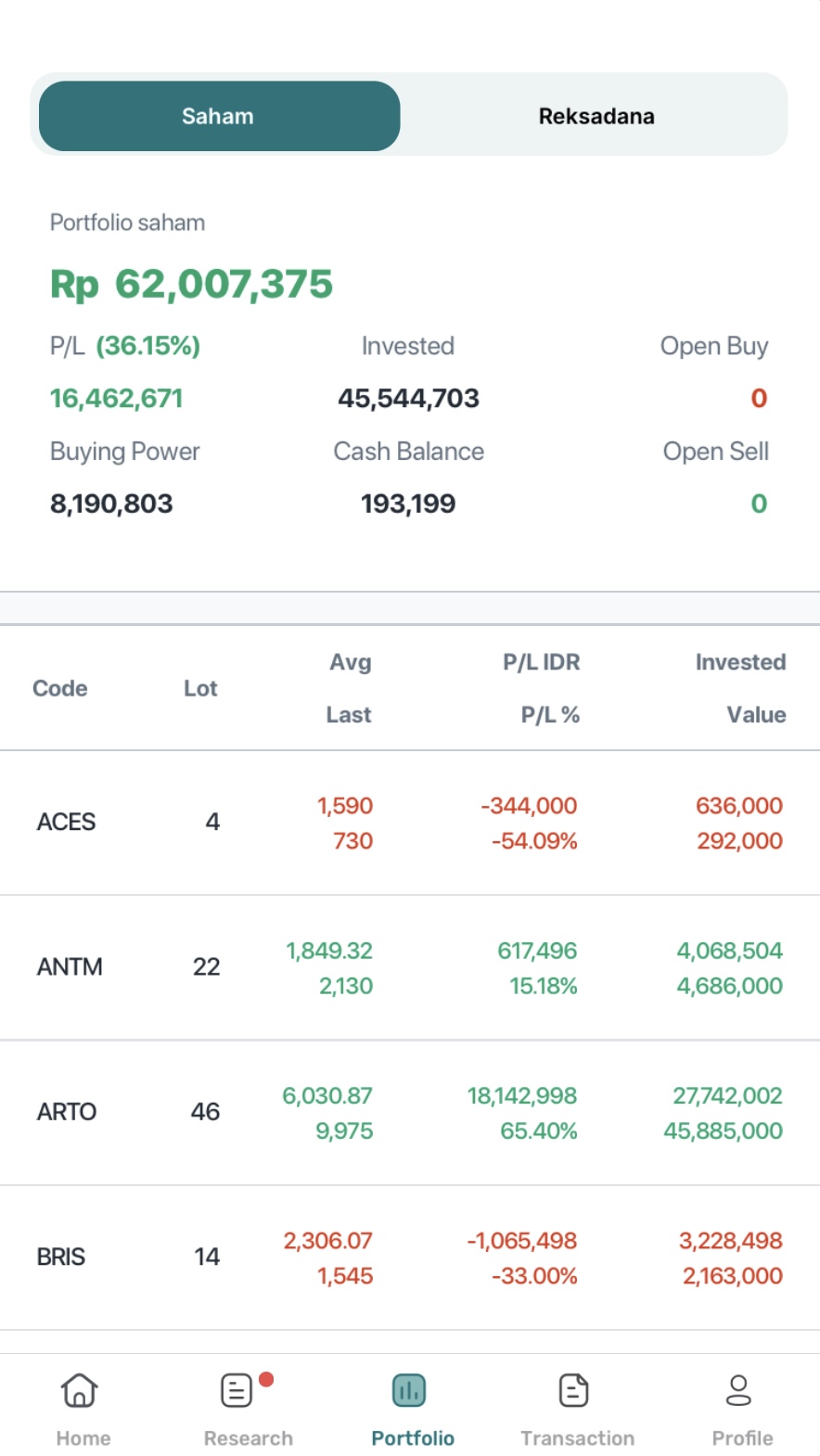The height and width of the screenshot is (1456, 820).
Task: Tap the Buying Power amount 8,190,803
Action: point(111,504)
